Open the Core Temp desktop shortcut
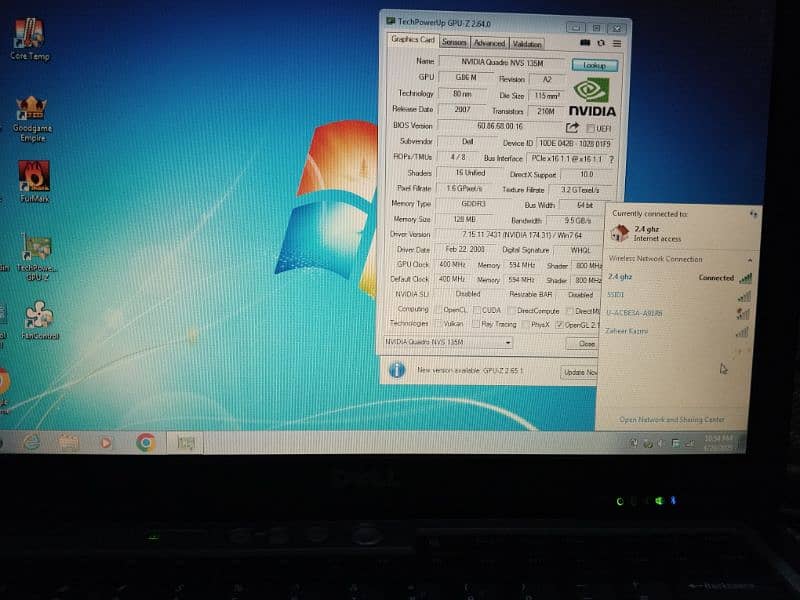 [x=30, y=40]
